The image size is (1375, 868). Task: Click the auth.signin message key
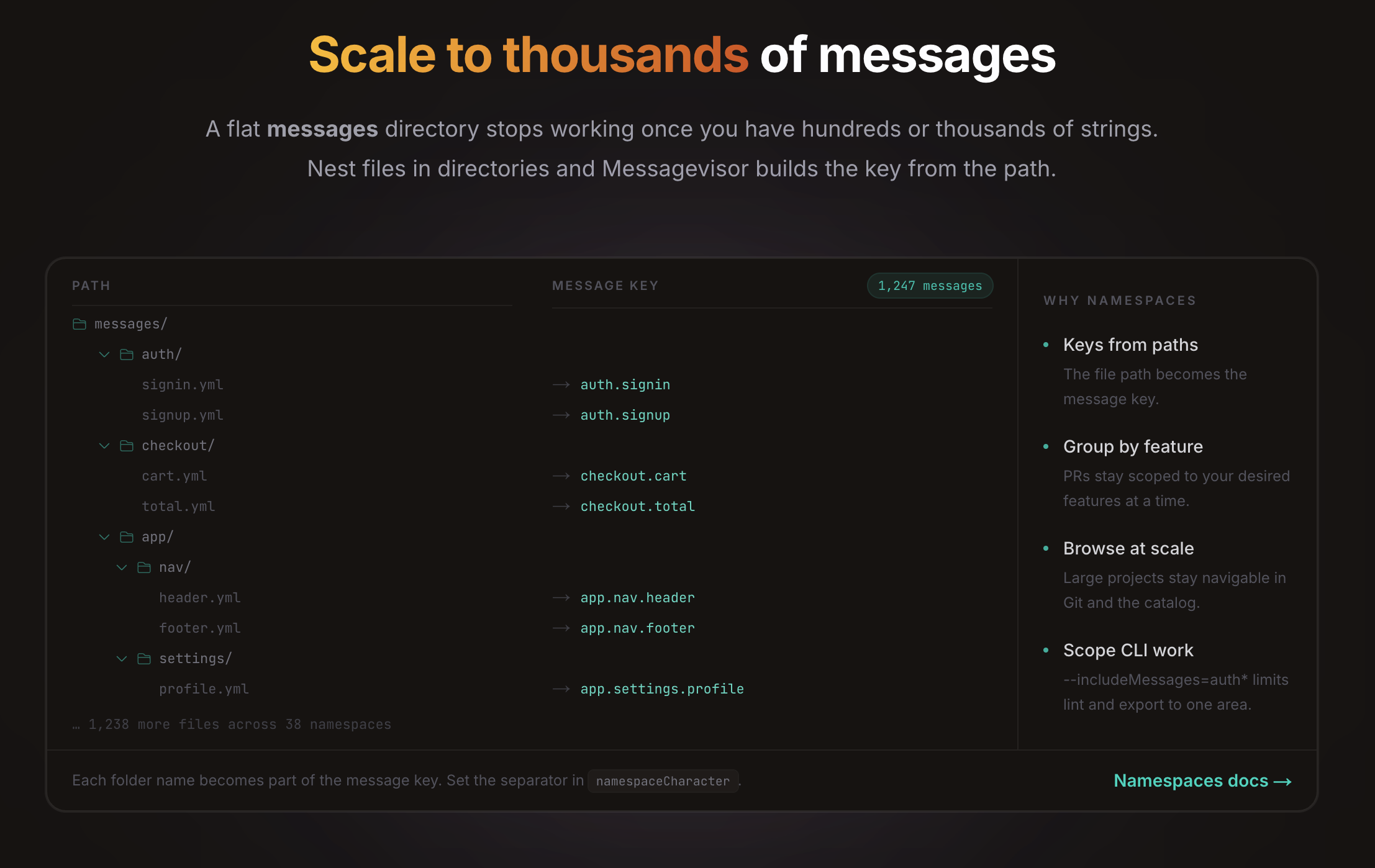point(625,385)
